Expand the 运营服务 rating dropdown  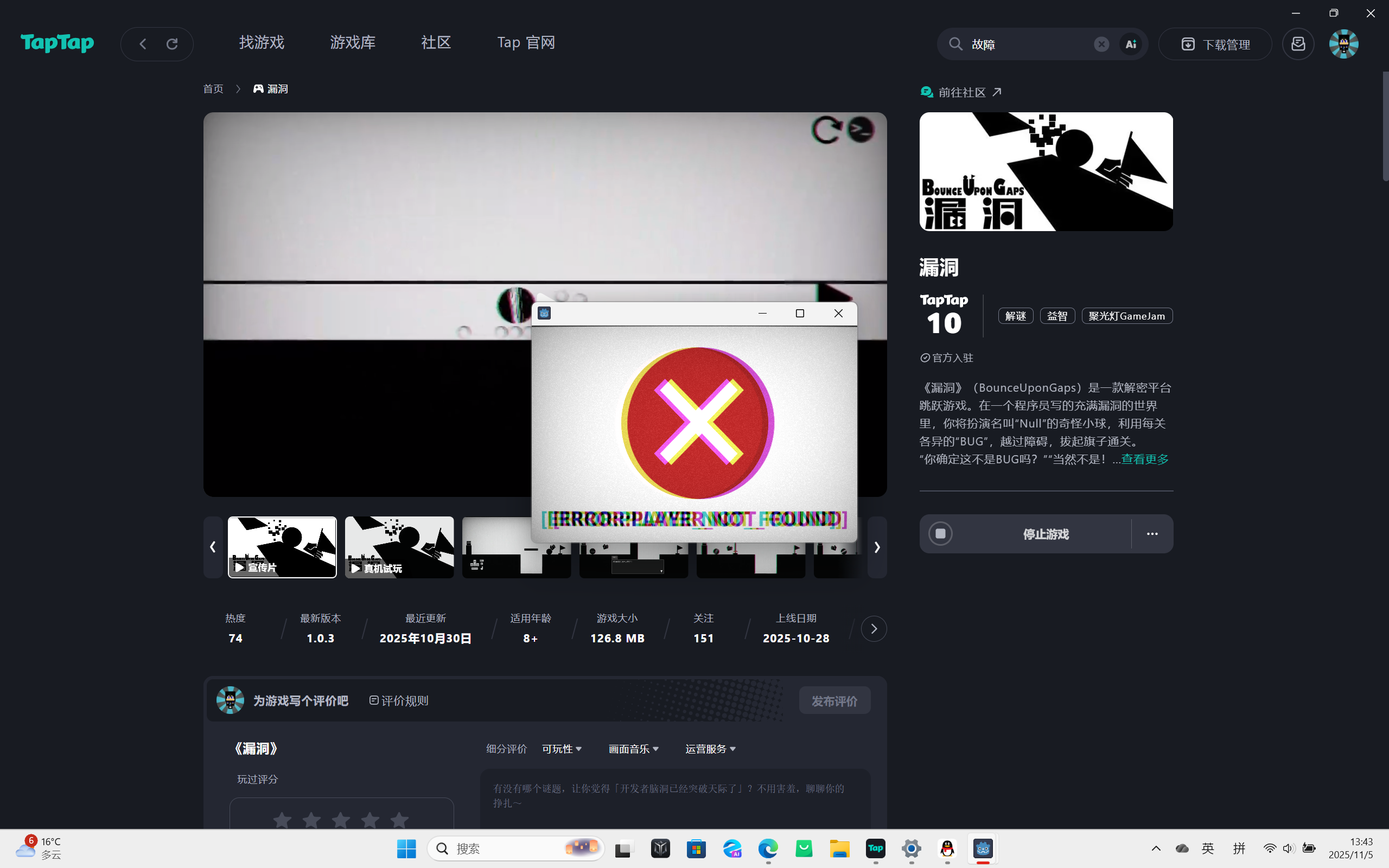(x=710, y=749)
